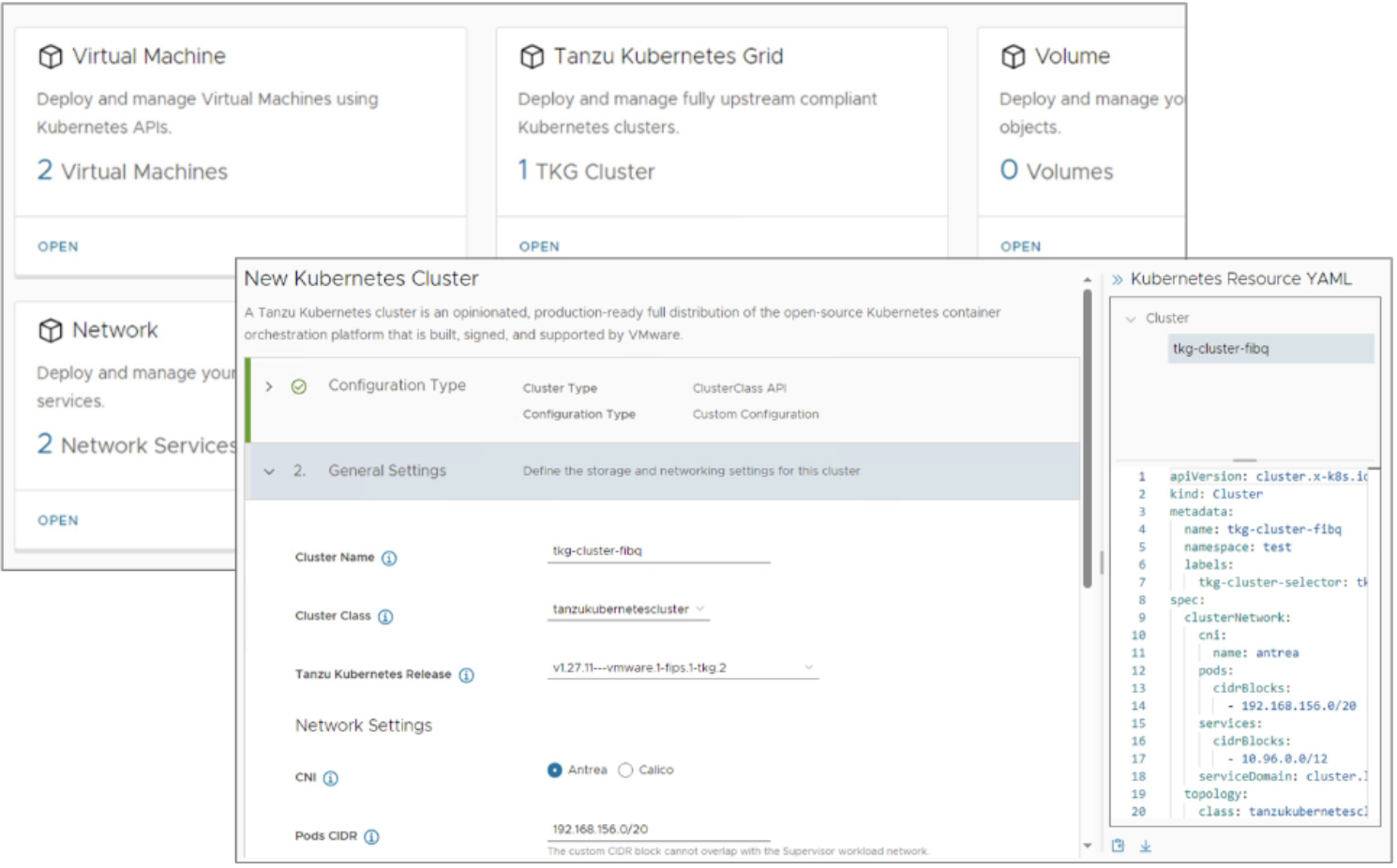Screen dimensions: 1397x868
Task: Click the CNI info icon
Action: point(330,778)
